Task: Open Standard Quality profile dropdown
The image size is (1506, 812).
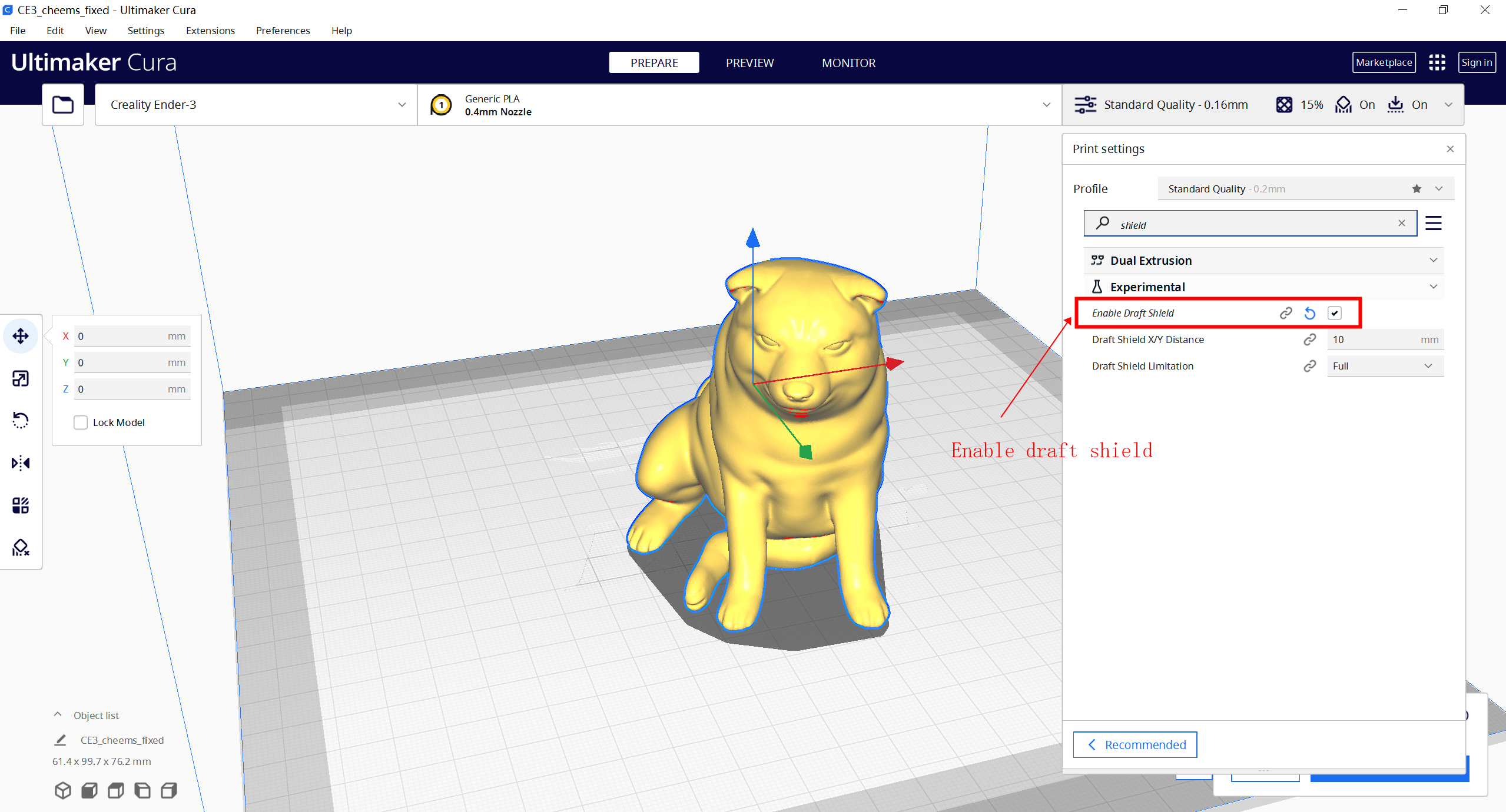Action: pos(1306,189)
